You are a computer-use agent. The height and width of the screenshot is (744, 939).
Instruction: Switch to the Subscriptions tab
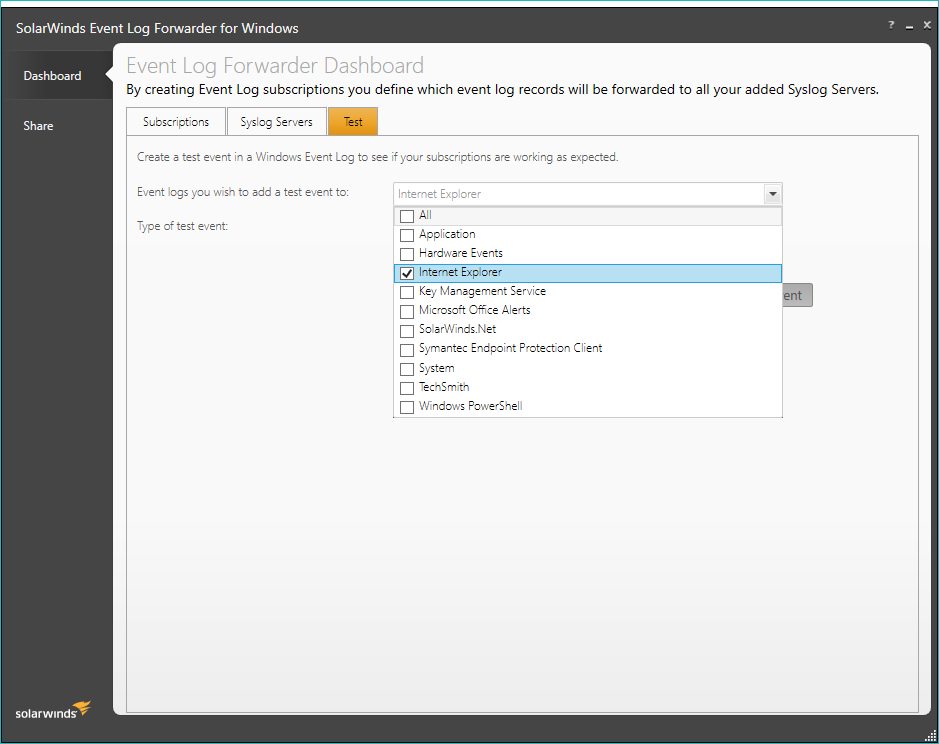coord(176,122)
